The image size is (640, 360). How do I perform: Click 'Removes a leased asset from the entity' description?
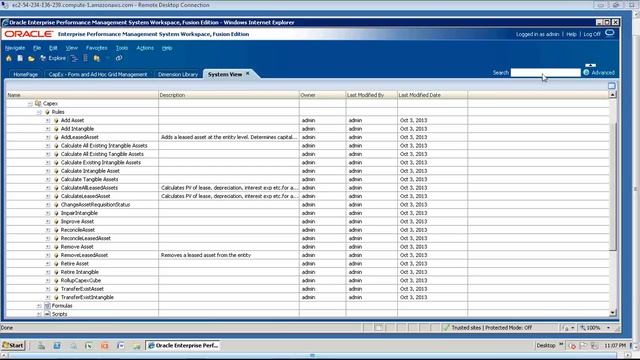click(x=206, y=255)
